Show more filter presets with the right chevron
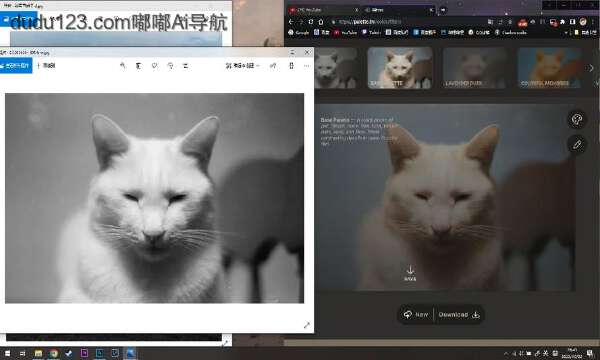600x360 pixels. point(592,68)
